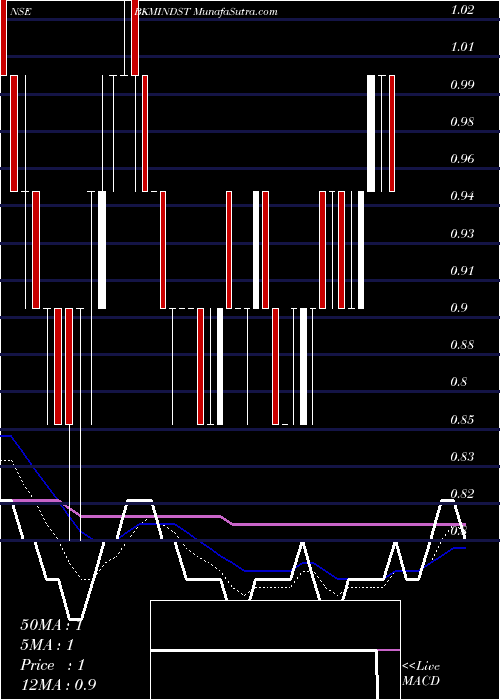
Task: Select the 1.02 price axis label
Action: pos(462,10)
